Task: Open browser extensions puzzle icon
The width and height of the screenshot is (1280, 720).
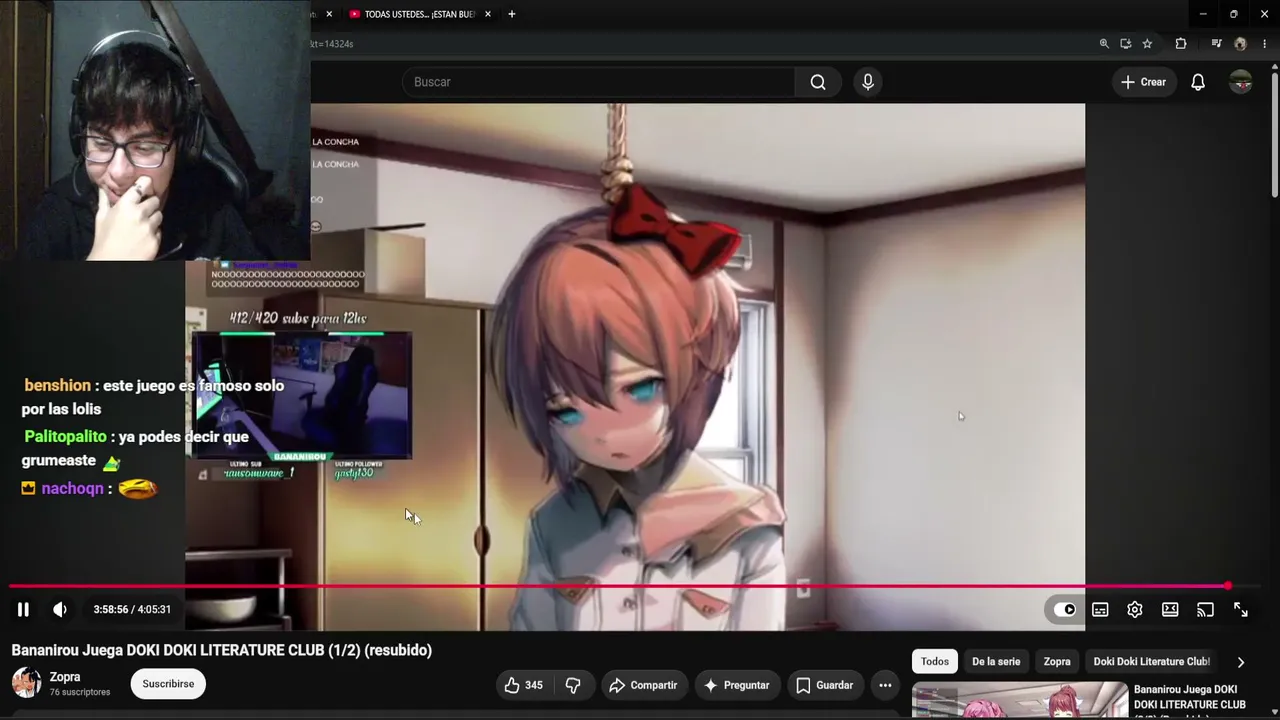Action: (x=1181, y=44)
